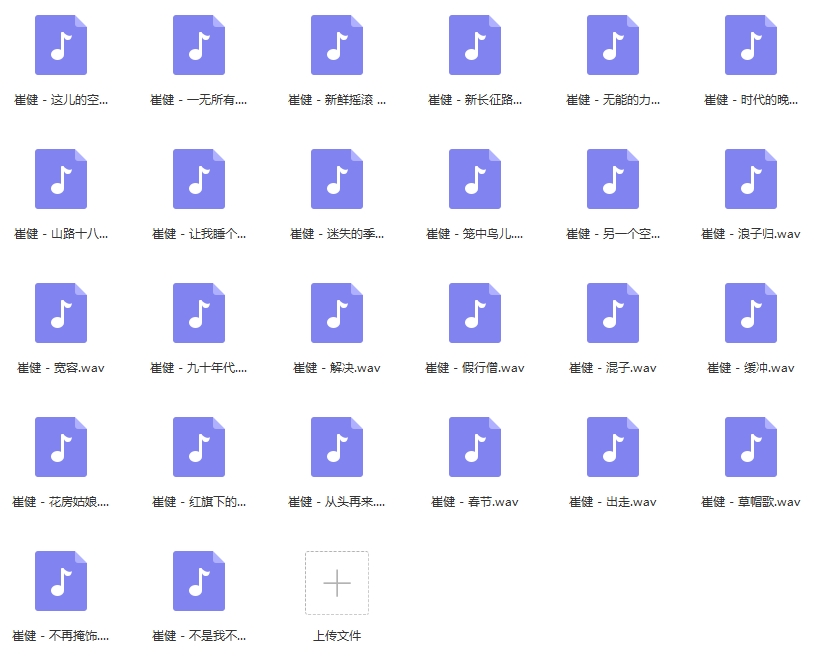Image resolution: width=823 pixels, height=656 pixels.
Task: Select the audio file icon for 崔健 - 九十年代...
Action: 199,313
